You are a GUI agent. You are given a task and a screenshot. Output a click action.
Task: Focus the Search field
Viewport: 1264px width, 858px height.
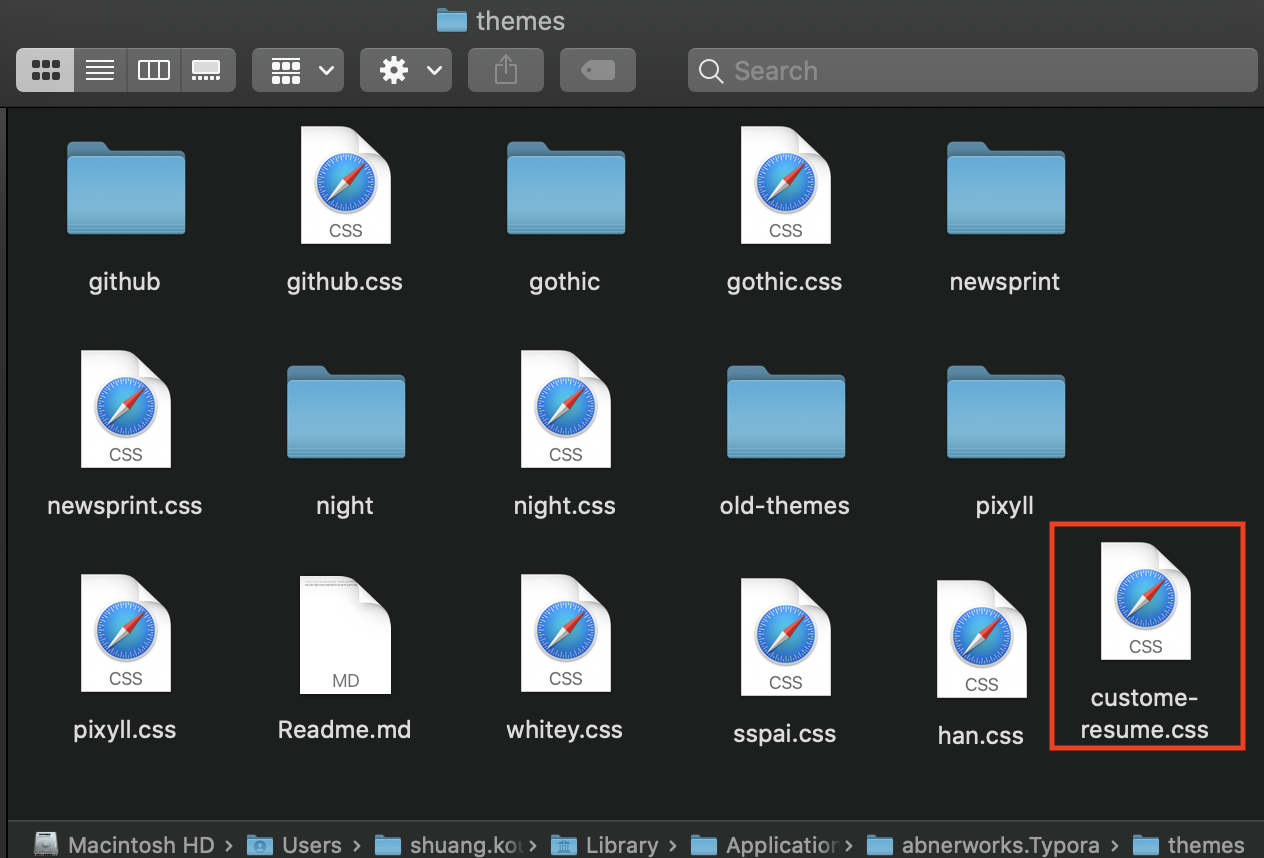pyautogui.click(x=972, y=70)
